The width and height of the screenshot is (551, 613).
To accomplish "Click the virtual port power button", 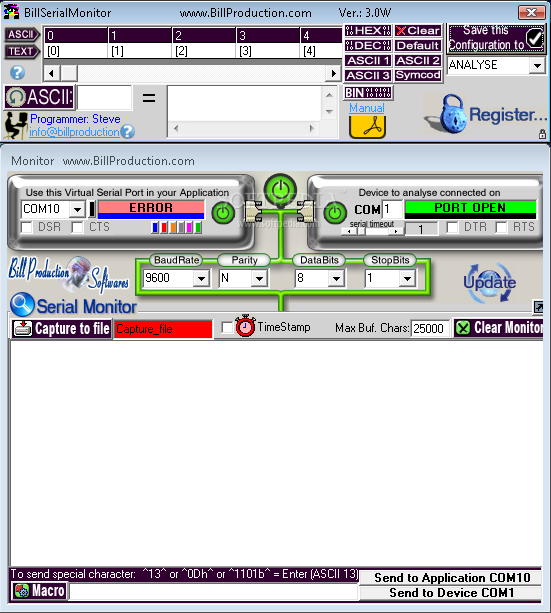I will (223, 213).
